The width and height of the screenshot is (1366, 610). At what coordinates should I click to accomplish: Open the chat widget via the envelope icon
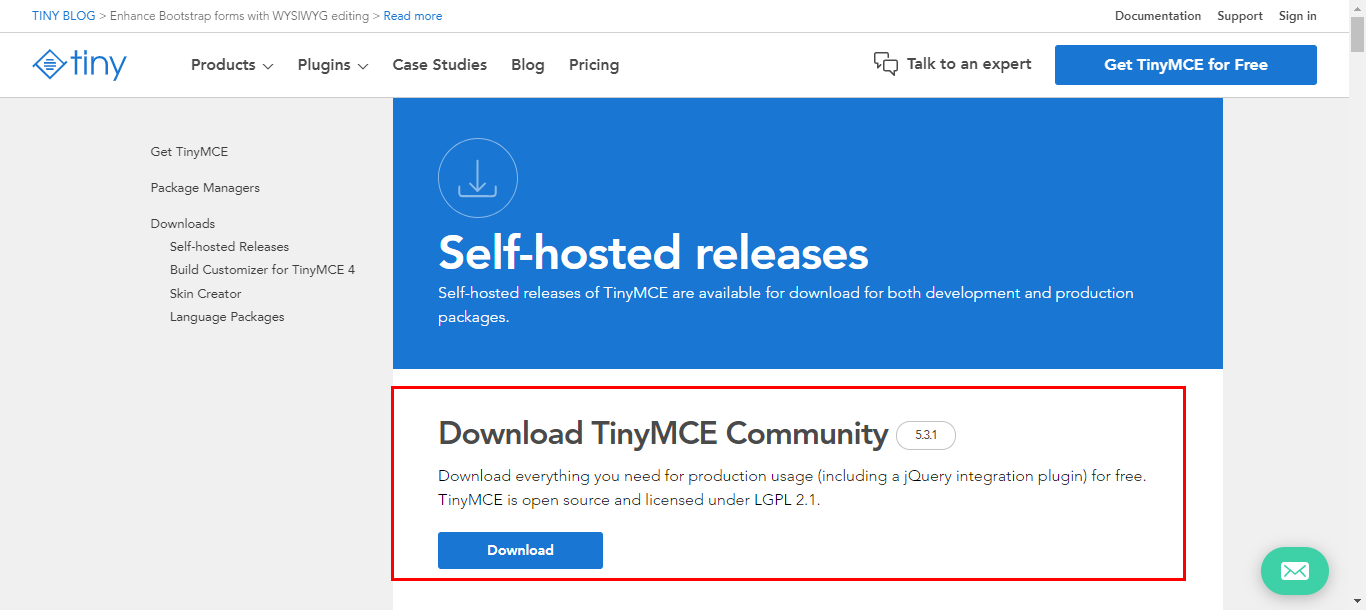(x=1294, y=571)
